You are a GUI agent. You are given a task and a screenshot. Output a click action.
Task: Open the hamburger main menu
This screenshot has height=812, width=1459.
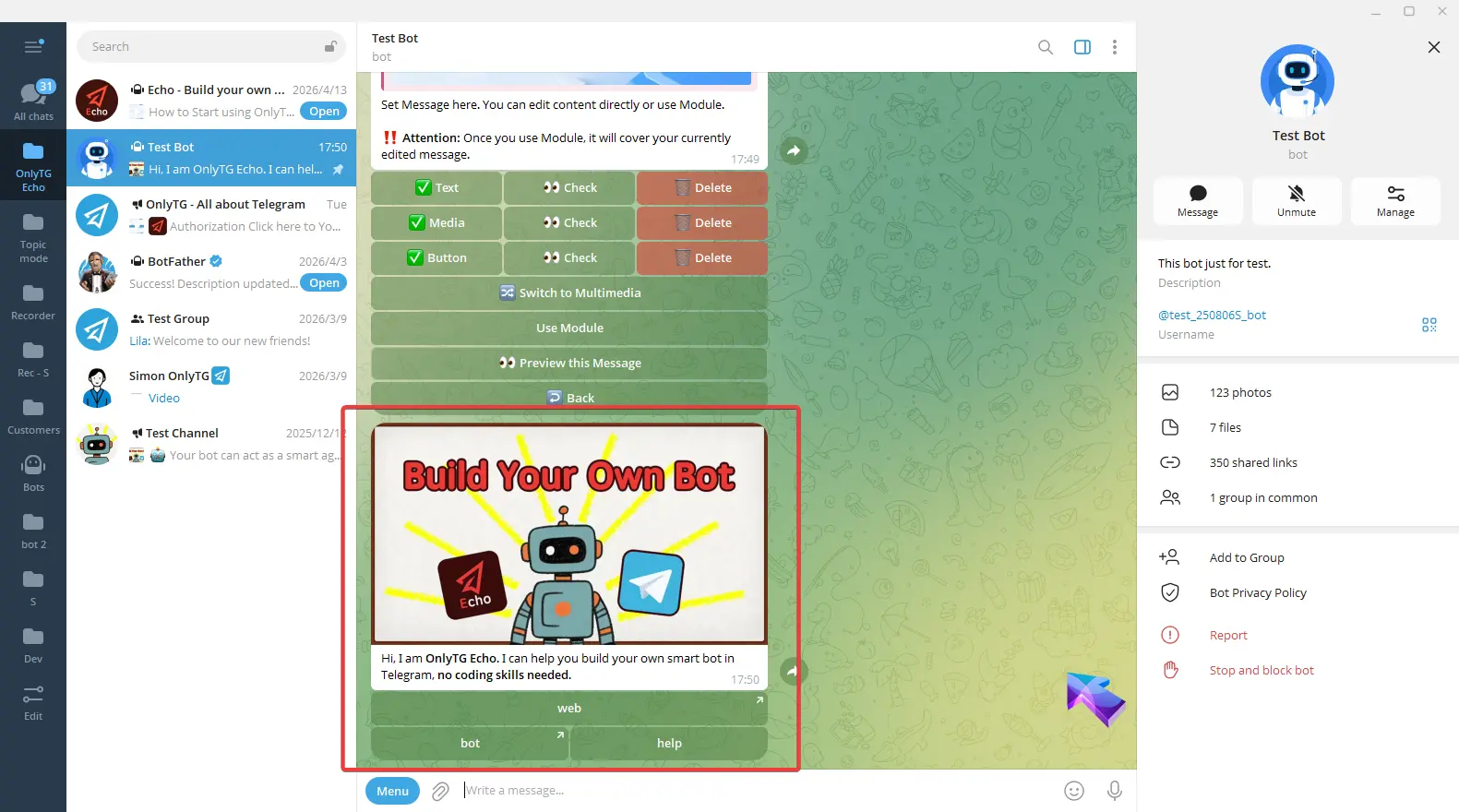coord(33,47)
